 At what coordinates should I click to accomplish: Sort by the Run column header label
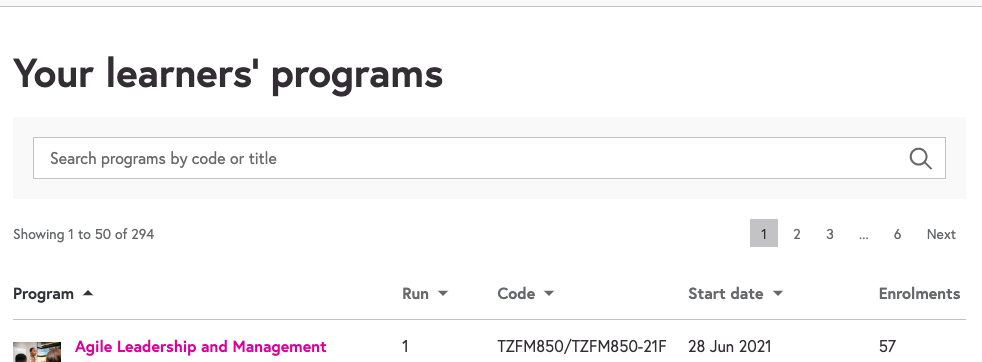coord(415,294)
